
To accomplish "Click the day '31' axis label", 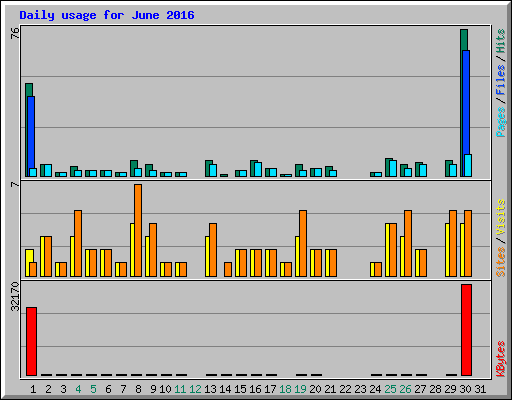I will pos(480,389).
